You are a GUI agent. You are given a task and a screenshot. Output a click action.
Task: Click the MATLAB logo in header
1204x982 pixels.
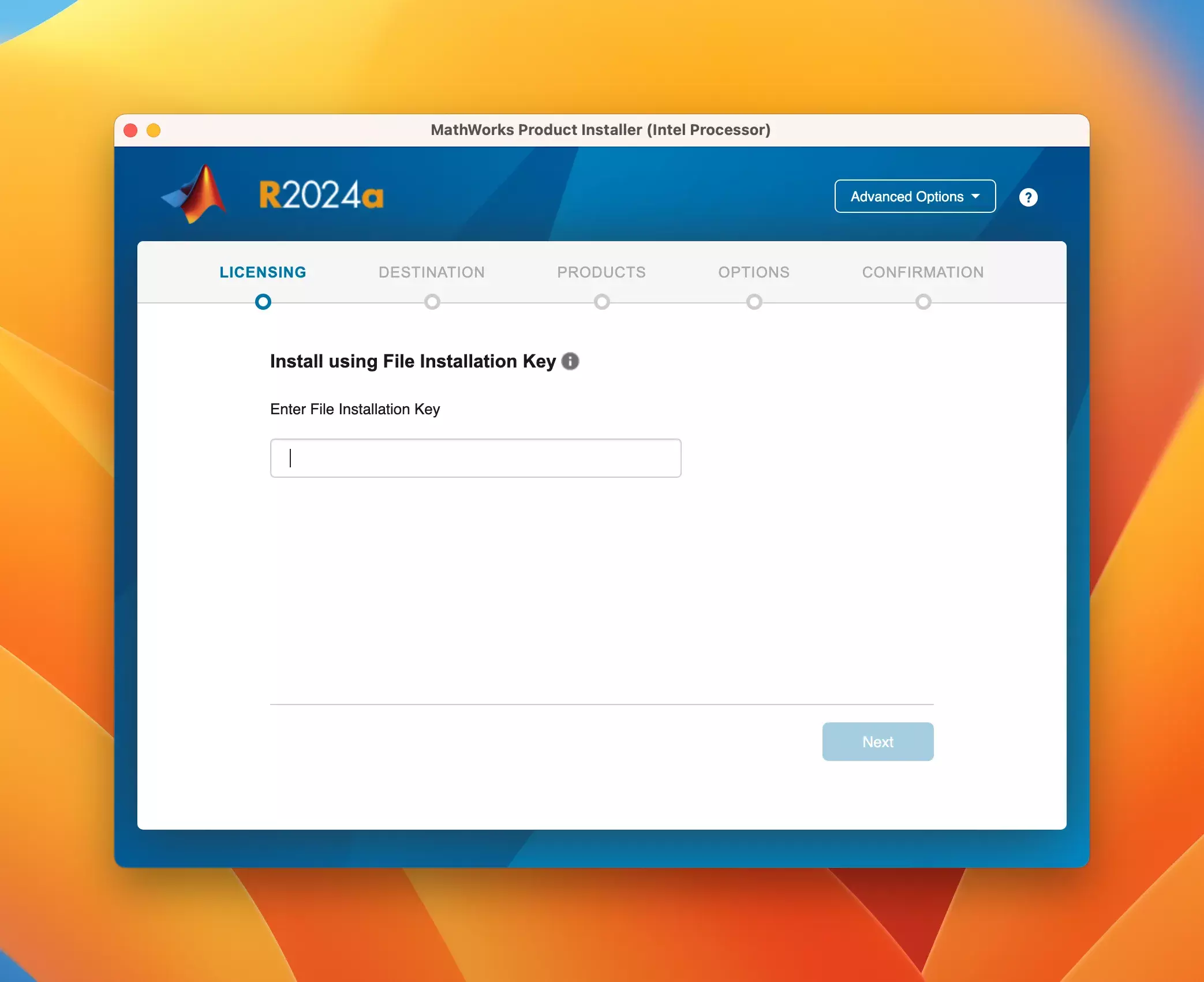click(x=196, y=194)
